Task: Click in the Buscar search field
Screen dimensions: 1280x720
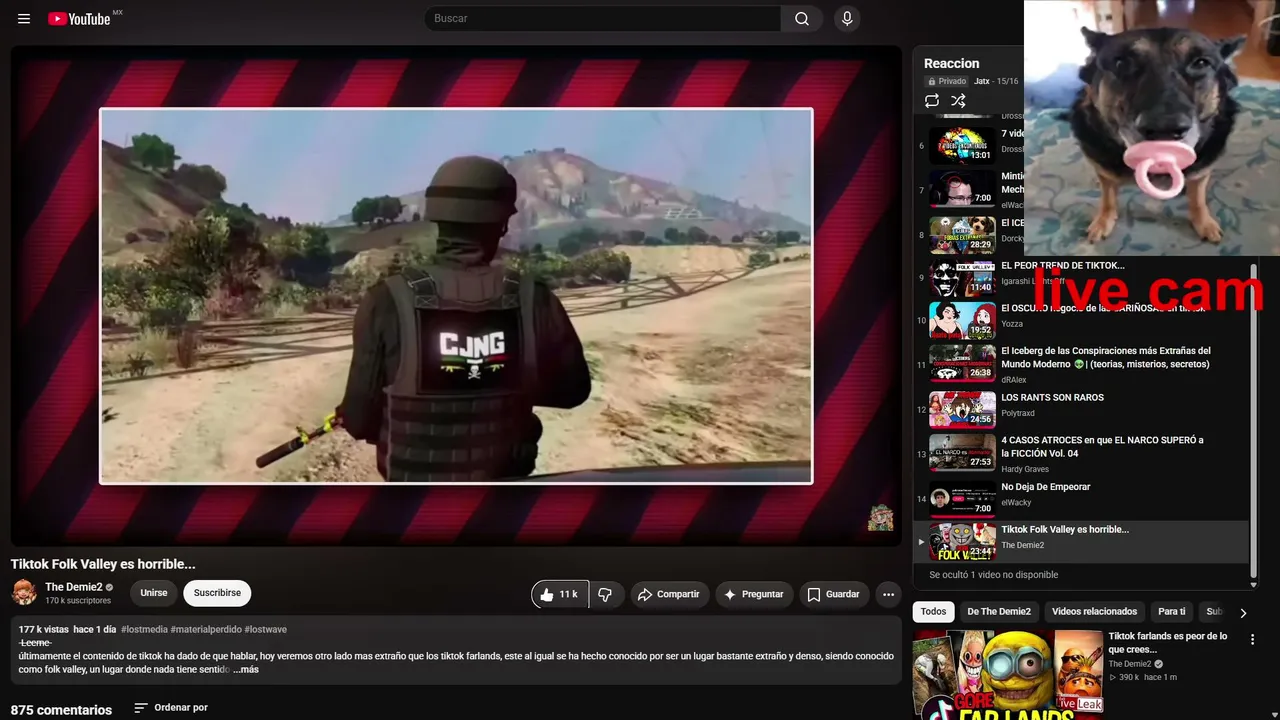Action: [x=602, y=19]
